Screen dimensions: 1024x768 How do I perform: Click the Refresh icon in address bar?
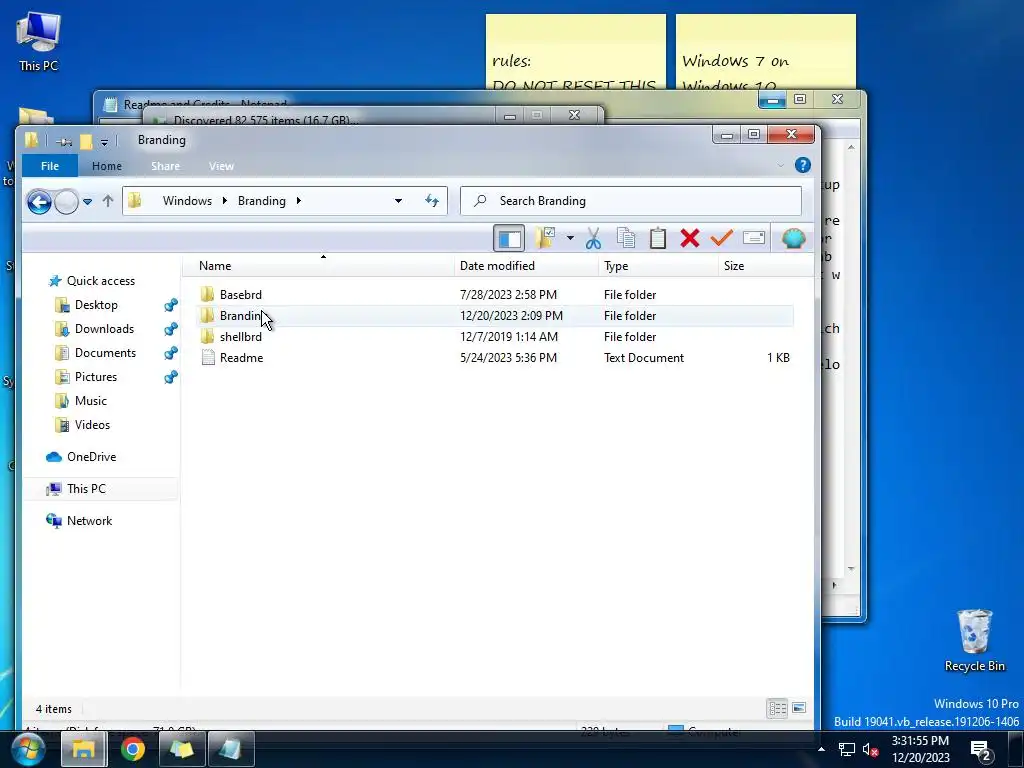coord(432,200)
